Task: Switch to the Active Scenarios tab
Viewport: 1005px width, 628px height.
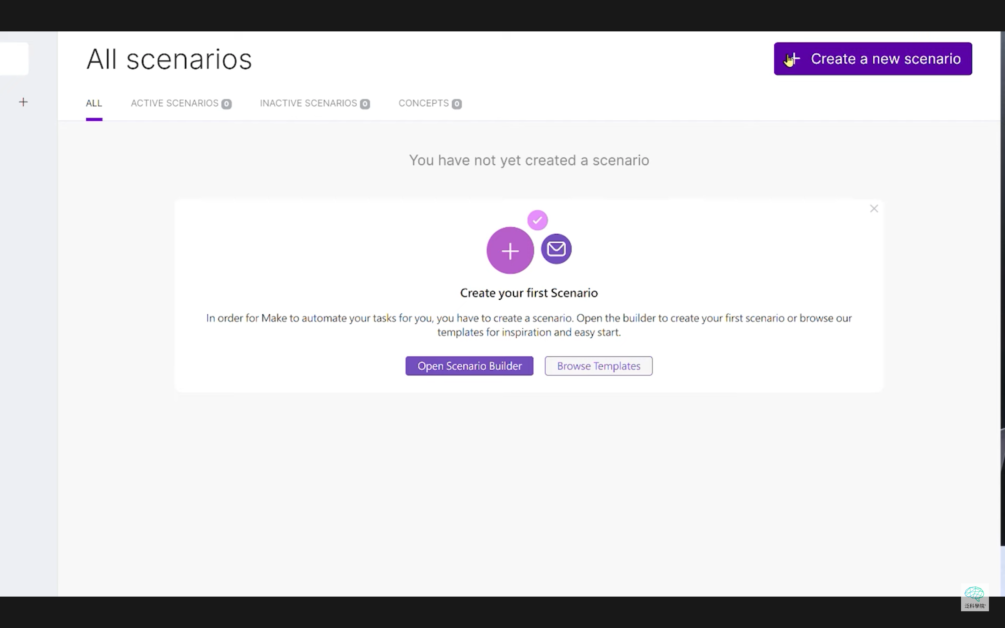Action: point(174,103)
